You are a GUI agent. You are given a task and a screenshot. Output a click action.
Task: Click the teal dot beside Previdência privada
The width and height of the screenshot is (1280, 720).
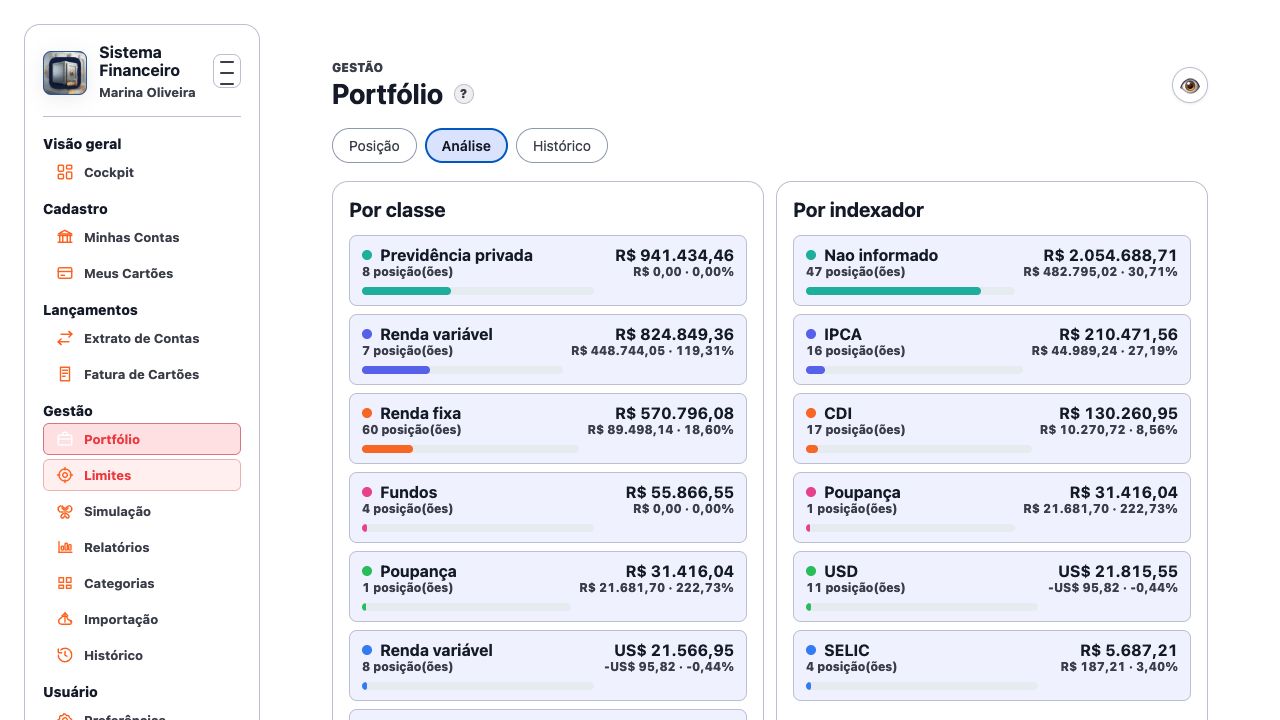[367, 255]
